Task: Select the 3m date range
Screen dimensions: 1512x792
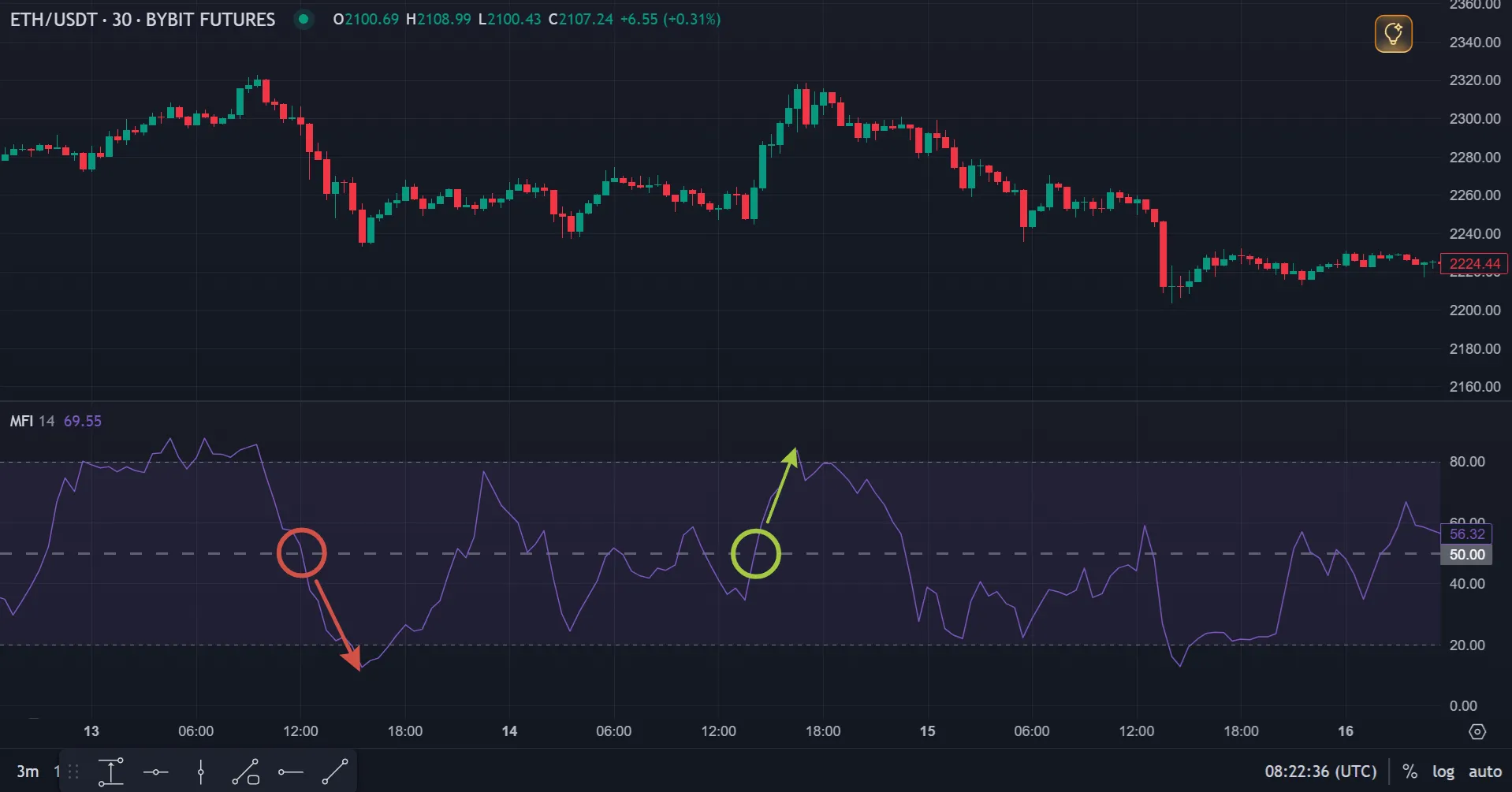Action: pos(28,772)
